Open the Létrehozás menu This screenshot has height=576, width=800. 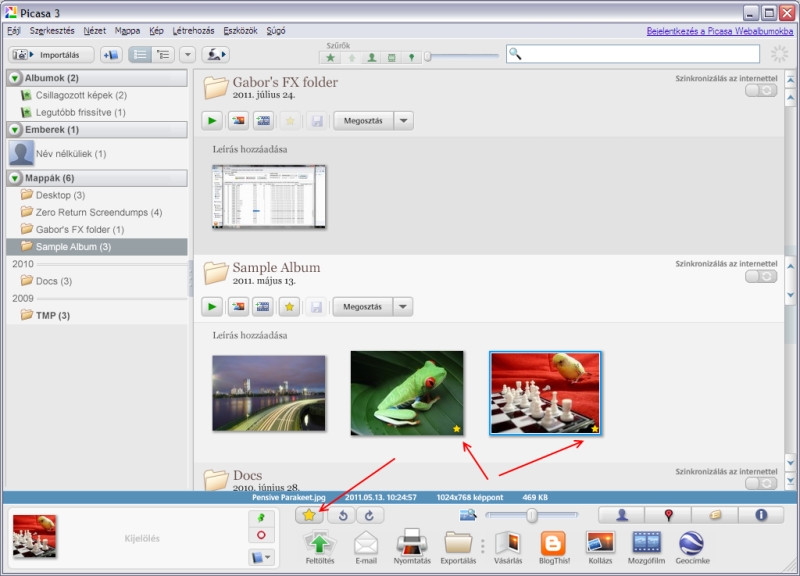tap(193, 31)
